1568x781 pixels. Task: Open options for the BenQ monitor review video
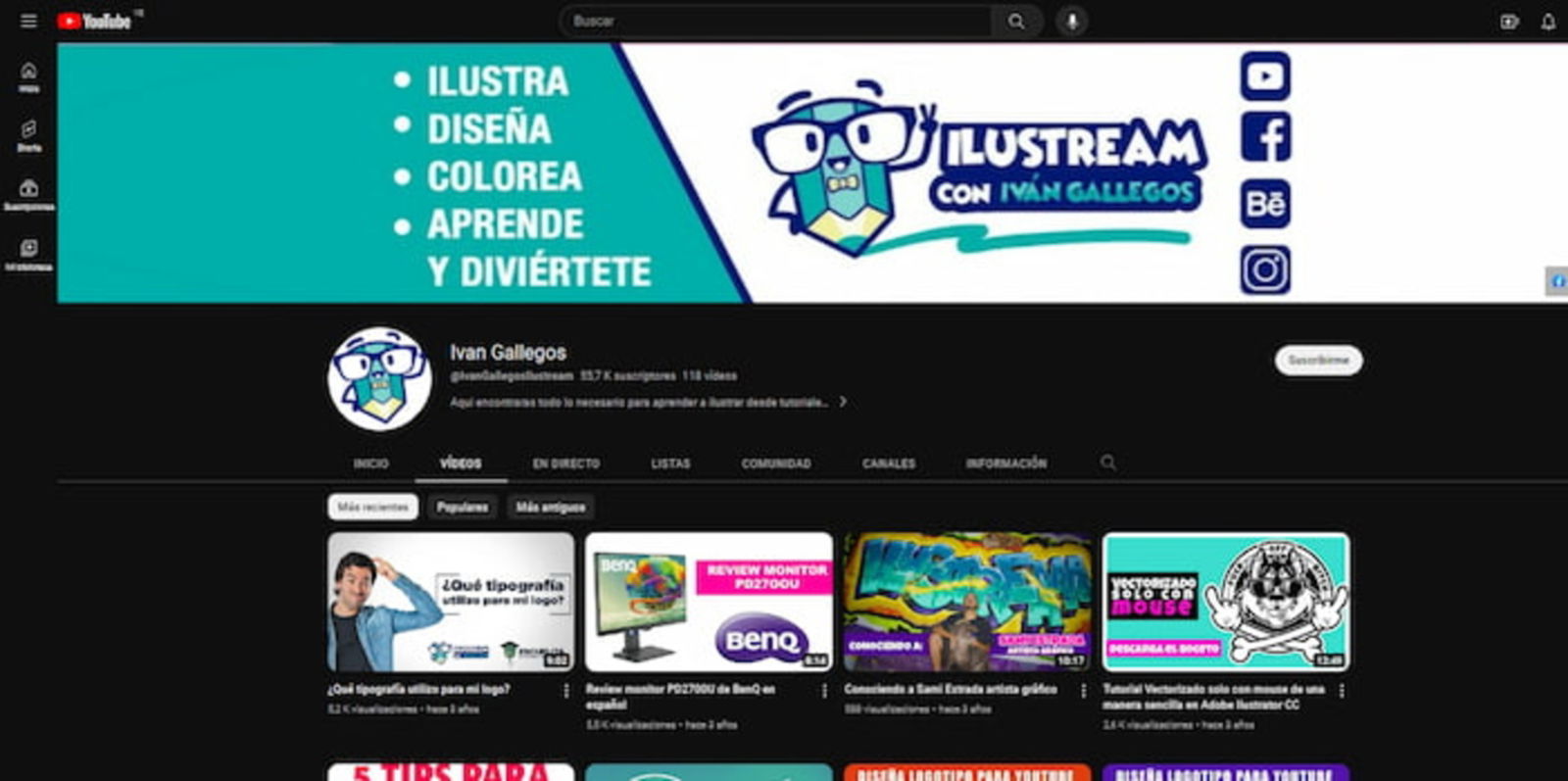tap(824, 691)
